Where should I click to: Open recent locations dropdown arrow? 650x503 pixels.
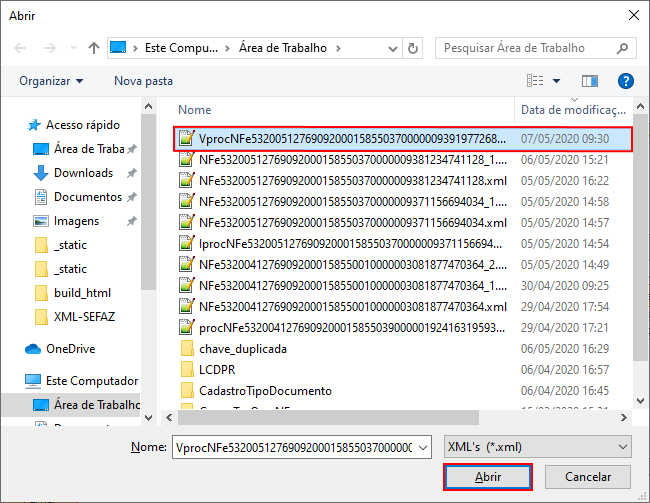[x=73, y=48]
